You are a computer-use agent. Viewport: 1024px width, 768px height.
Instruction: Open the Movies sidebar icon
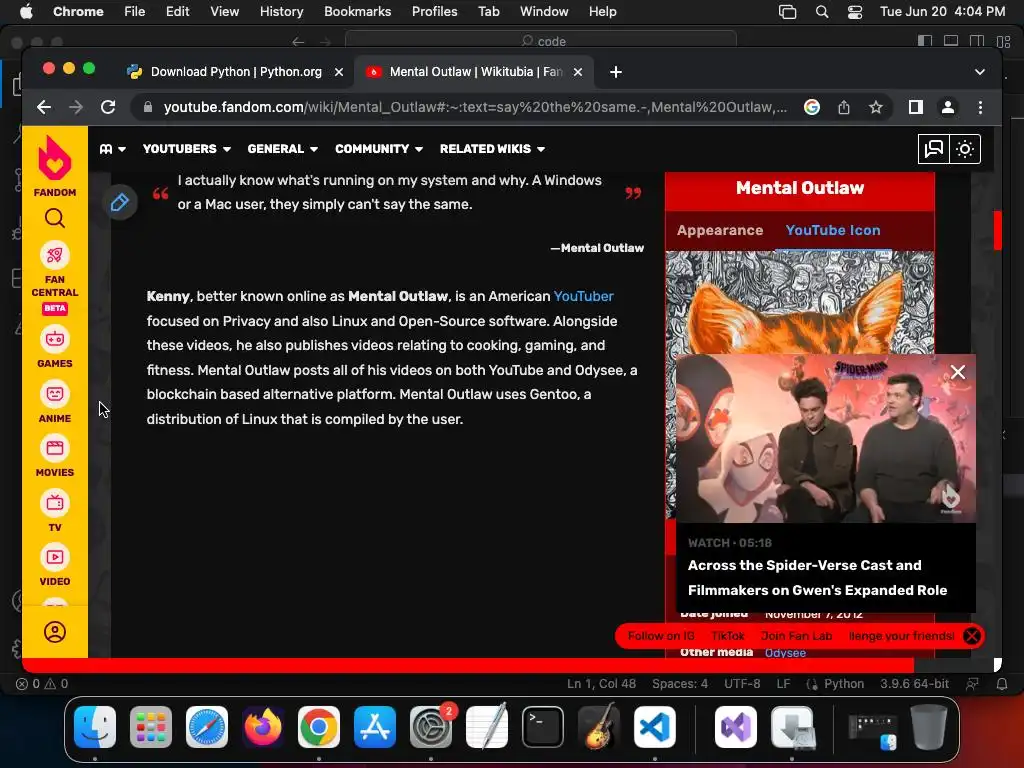pos(55,448)
